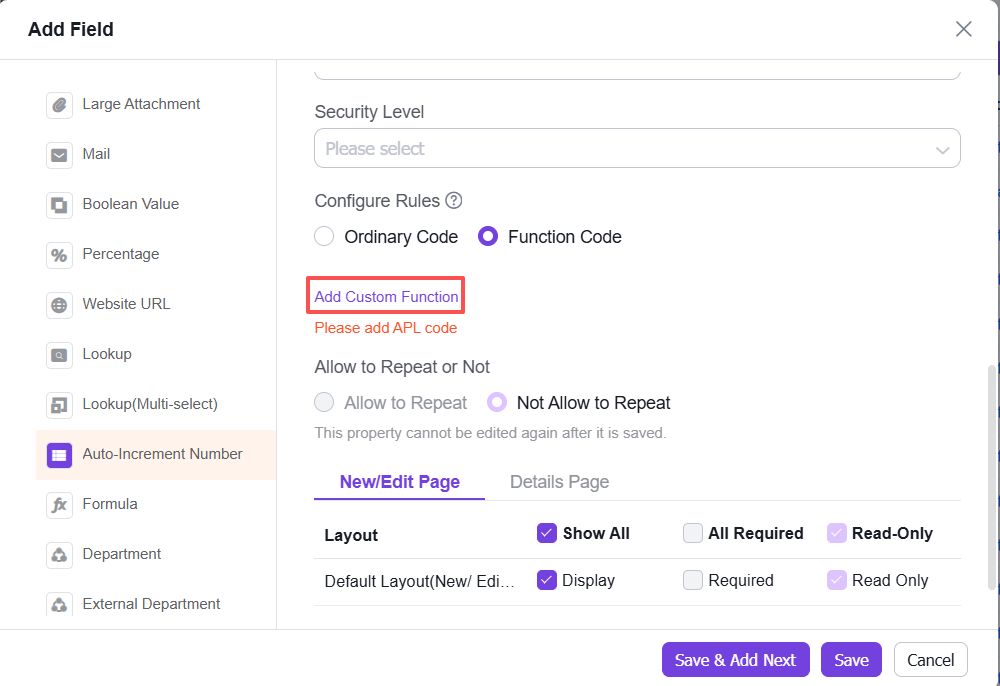Select Large Attachment field type label
The image size is (1000, 686).
tap(141, 104)
